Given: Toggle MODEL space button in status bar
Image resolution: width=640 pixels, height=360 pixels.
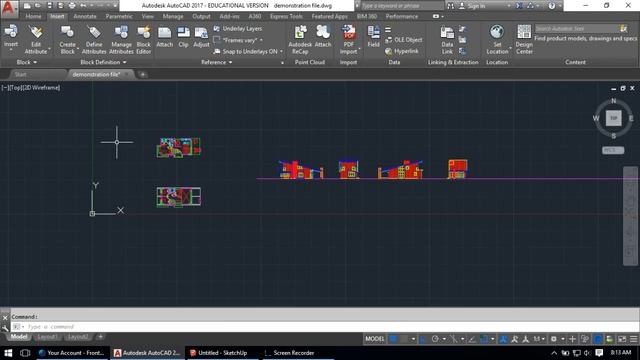Looking at the screenshot, I should pyautogui.click(x=374, y=339).
